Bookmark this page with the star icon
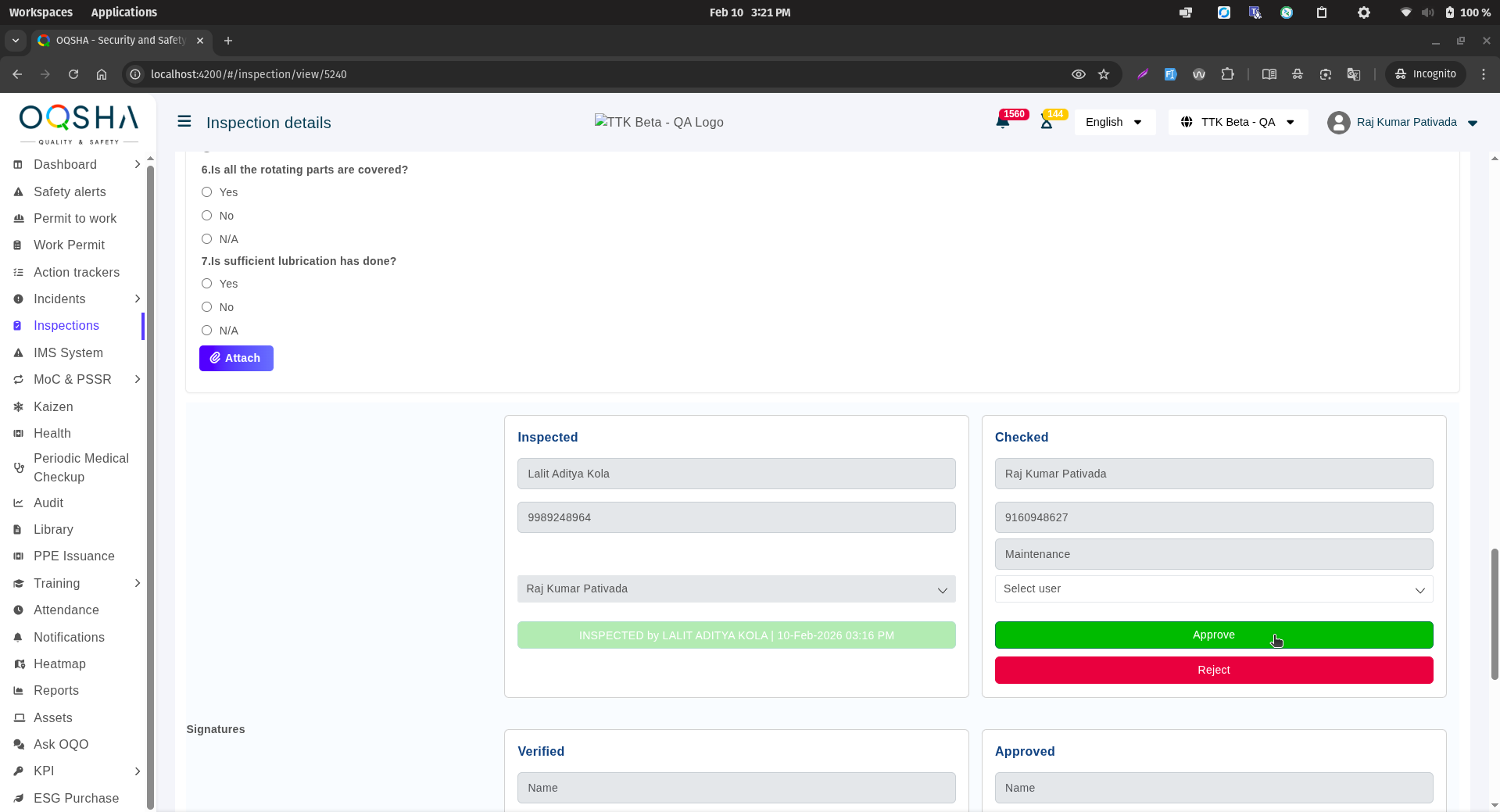Screen dimensions: 1500x812 point(1104,74)
